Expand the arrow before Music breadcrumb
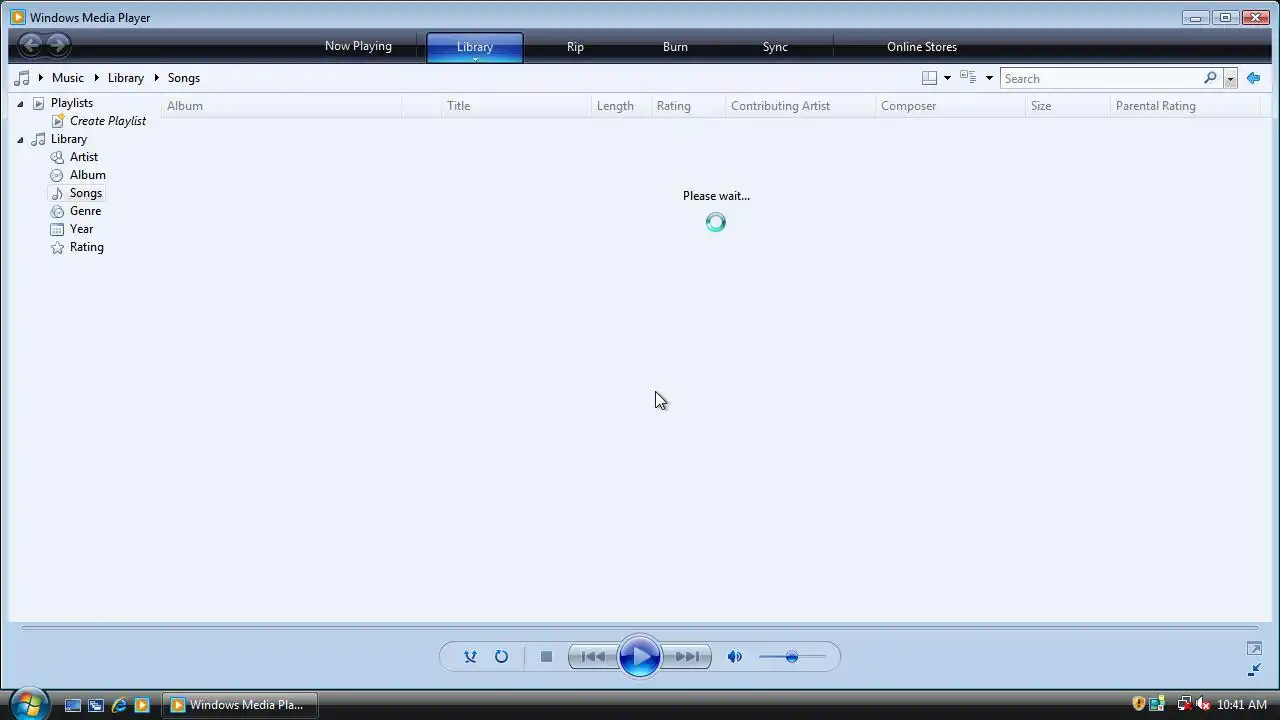This screenshot has height=720, width=1280. 41,78
